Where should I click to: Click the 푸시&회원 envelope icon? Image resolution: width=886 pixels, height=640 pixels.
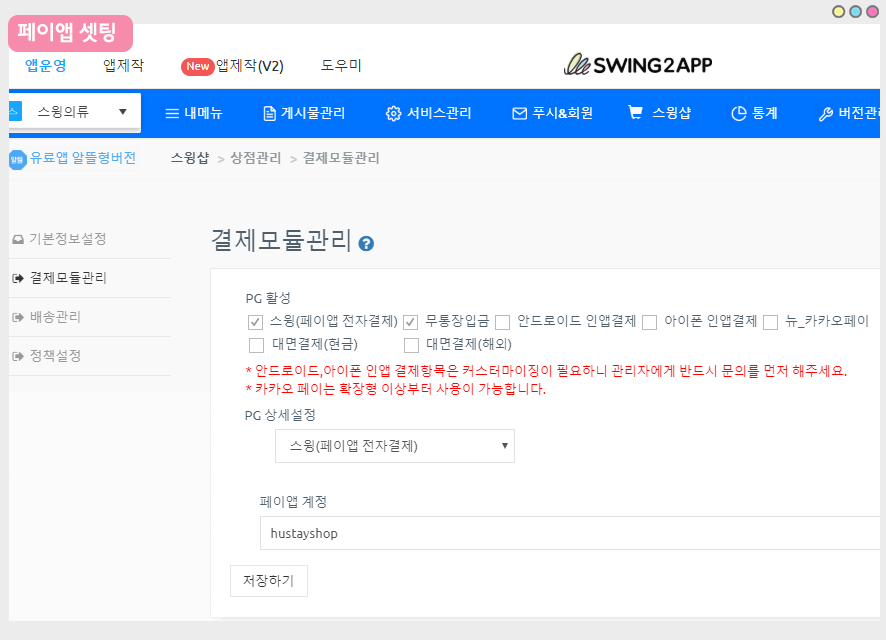point(519,114)
